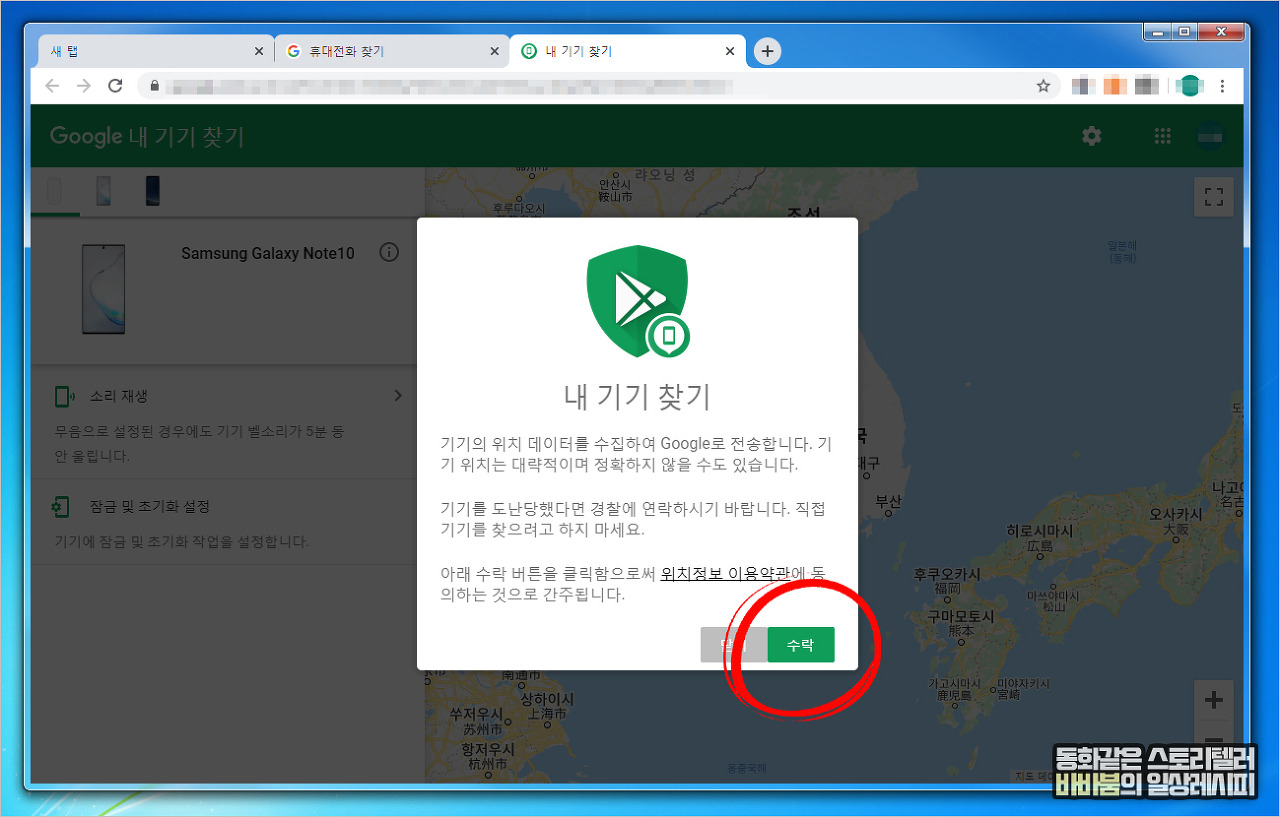Click the gray cancel button beside 수락
The image size is (1280, 817).
pyautogui.click(x=734, y=645)
